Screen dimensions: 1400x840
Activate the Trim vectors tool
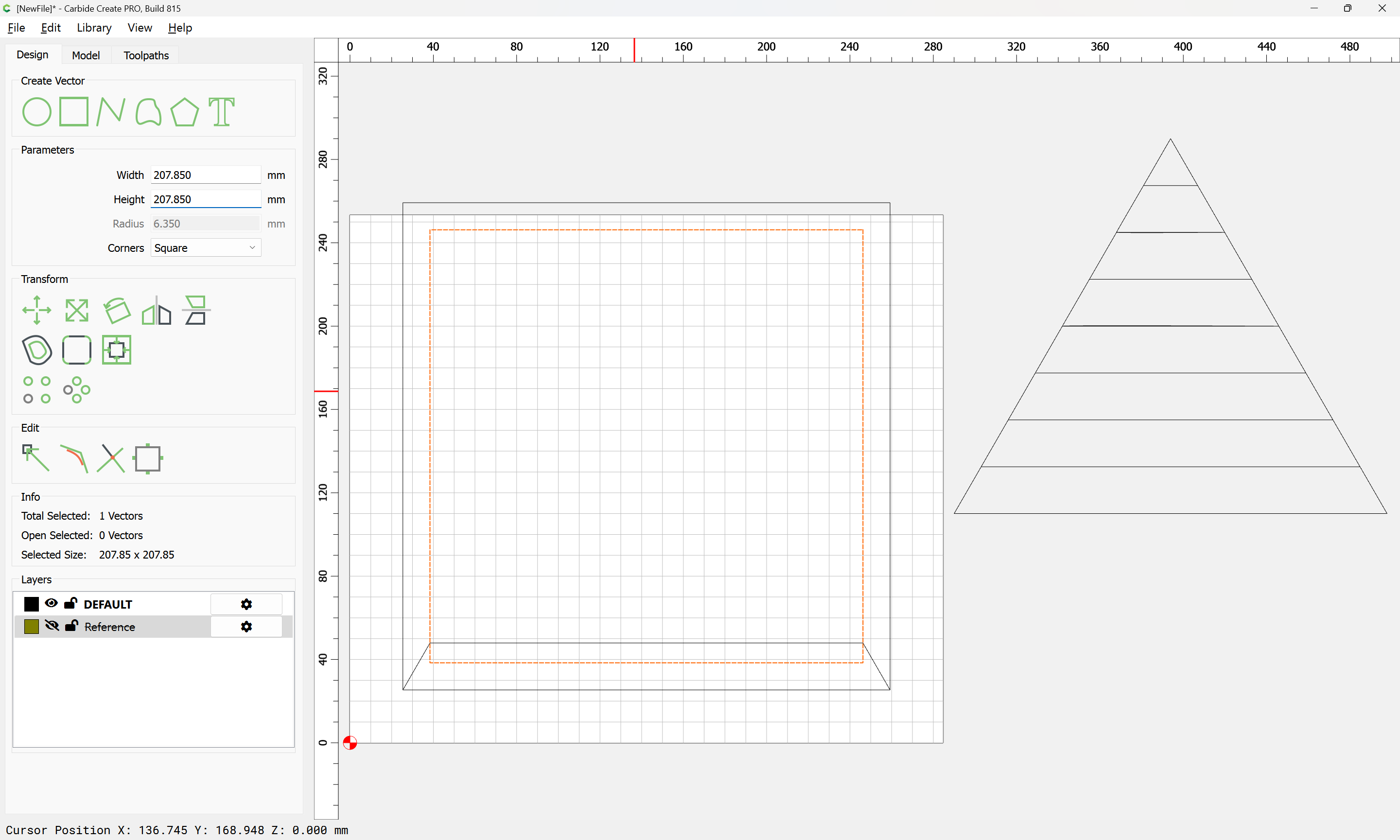[x=111, y=458]
